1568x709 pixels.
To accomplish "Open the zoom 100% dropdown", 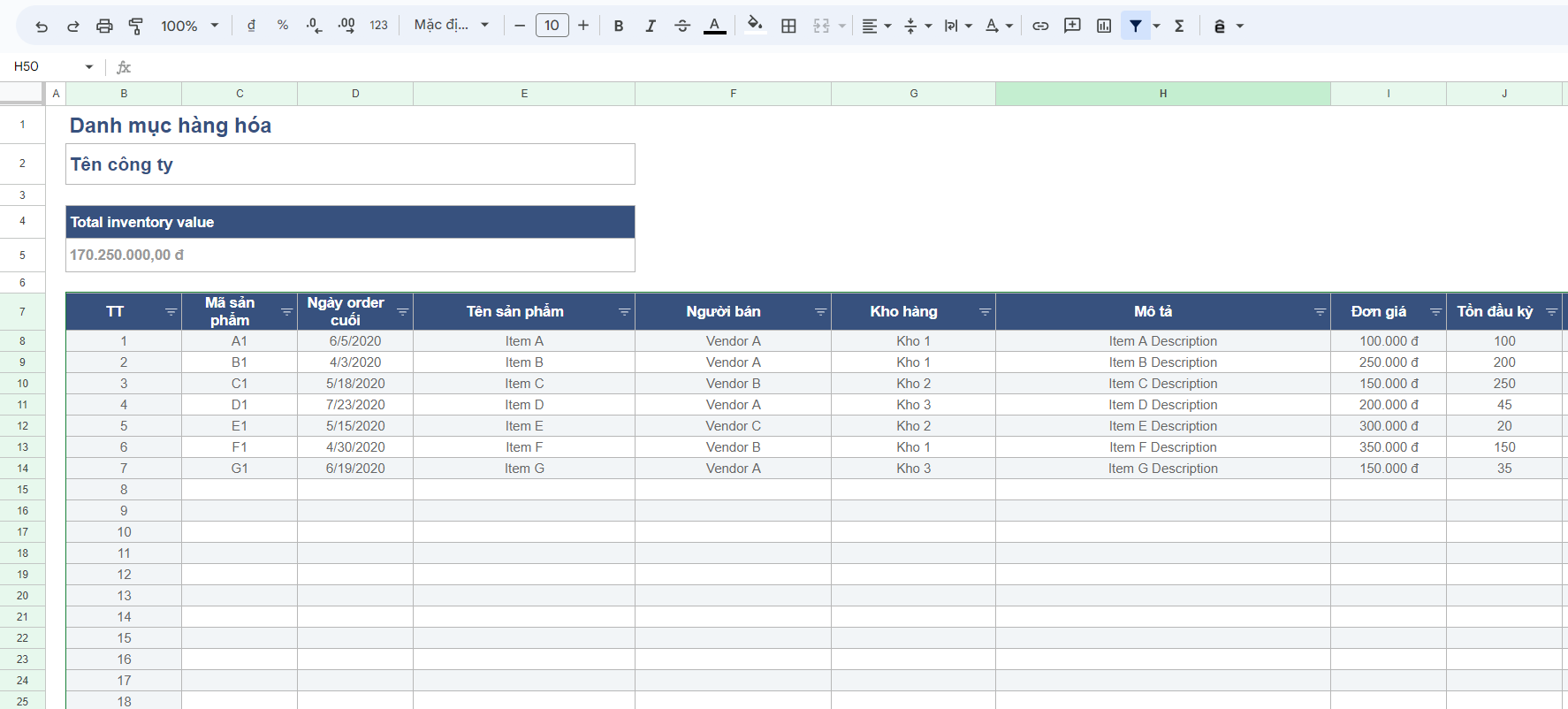I will click(x=189, y=26).
